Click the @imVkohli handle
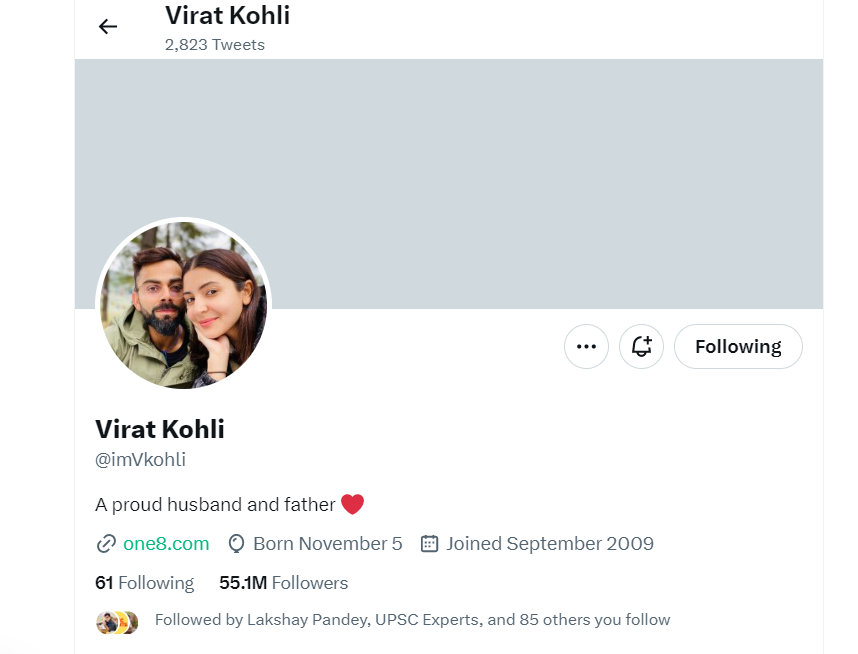Viewport: 858px width, 654px height. click(141, 460)
